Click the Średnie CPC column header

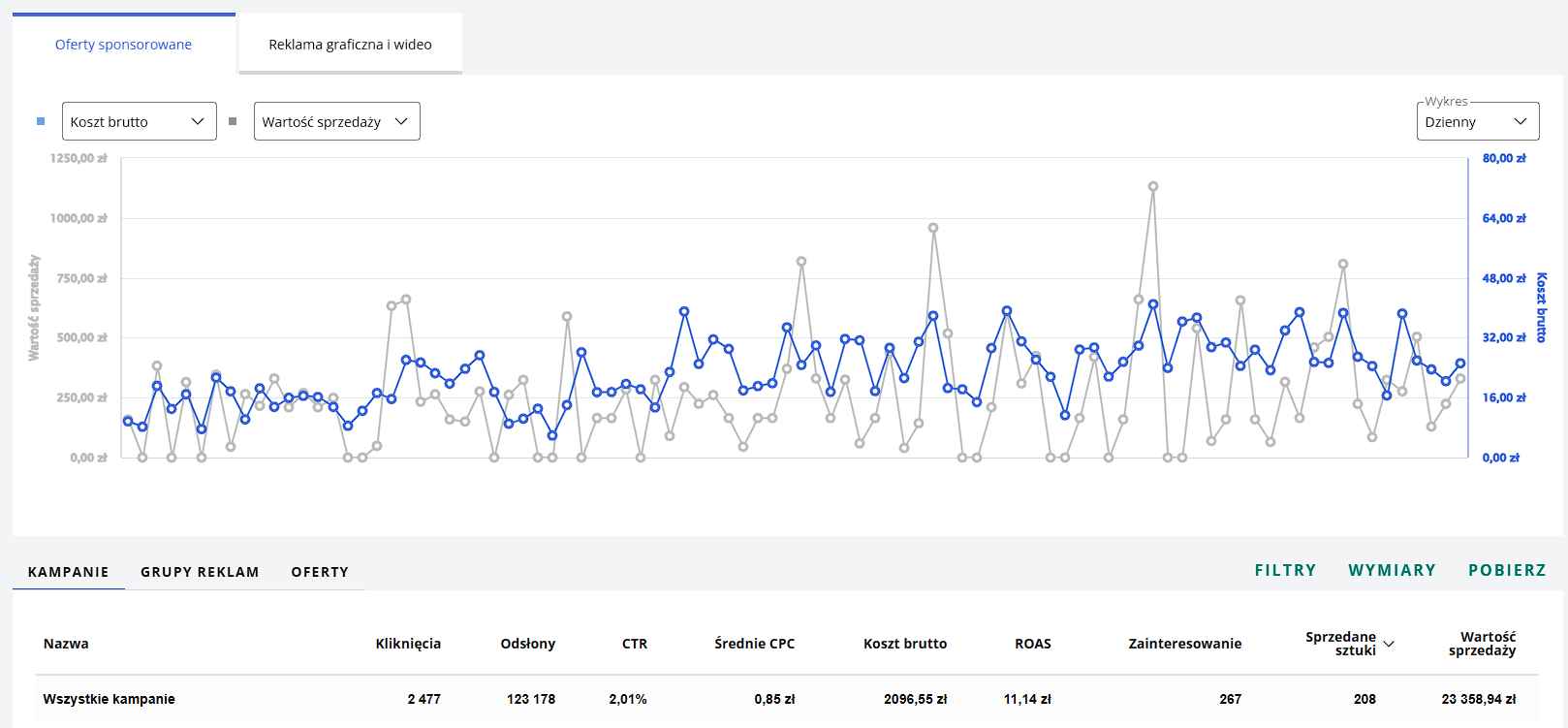pyautogui.click(x=754, y=644)
